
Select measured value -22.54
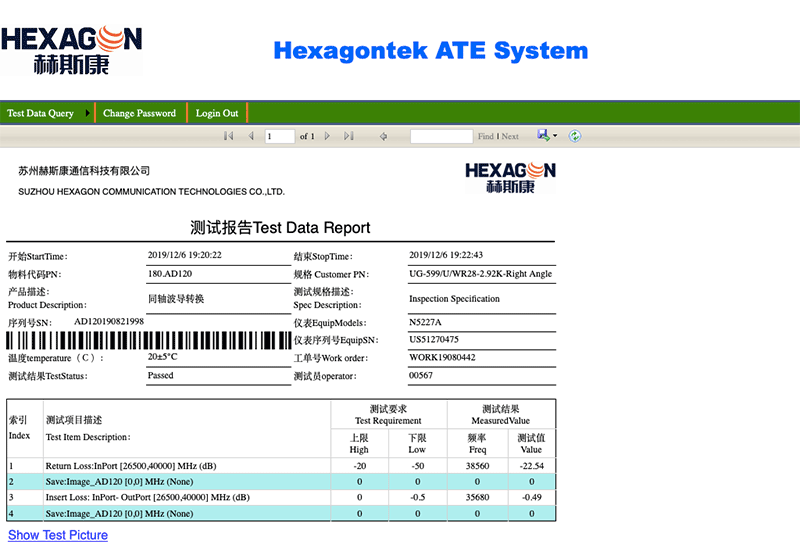(x=532, y=466)
